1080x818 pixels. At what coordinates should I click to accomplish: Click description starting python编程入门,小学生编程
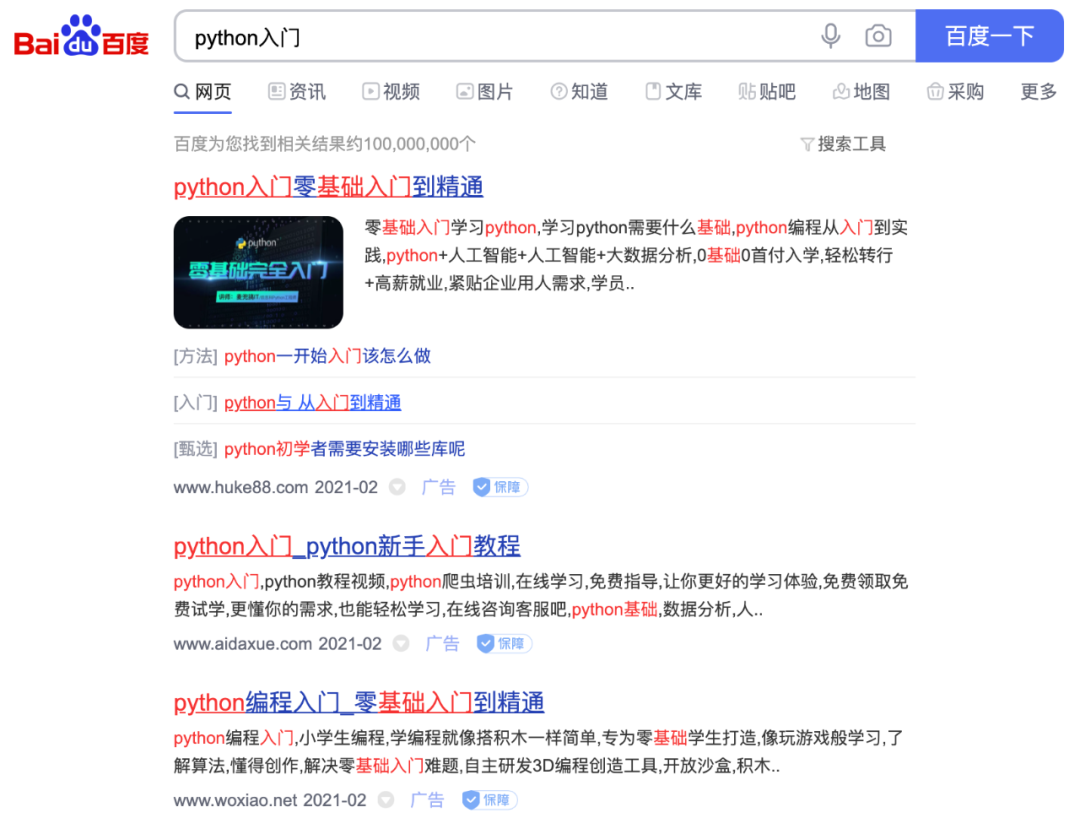[539, 752]
